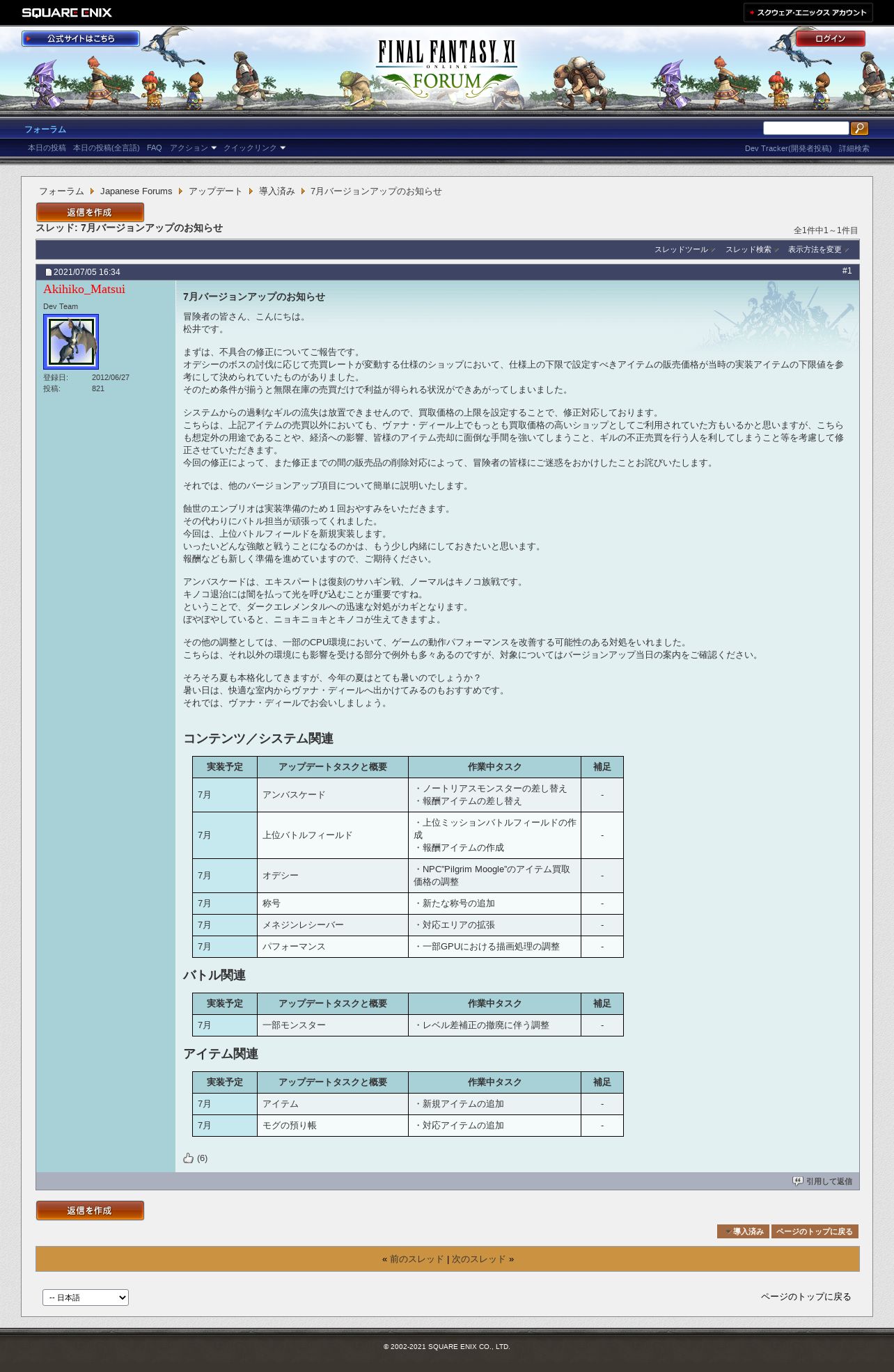Click the 上位バトルフィールド table cell
Viewport: 894px width, 1372px height.
tap(333, 835)
